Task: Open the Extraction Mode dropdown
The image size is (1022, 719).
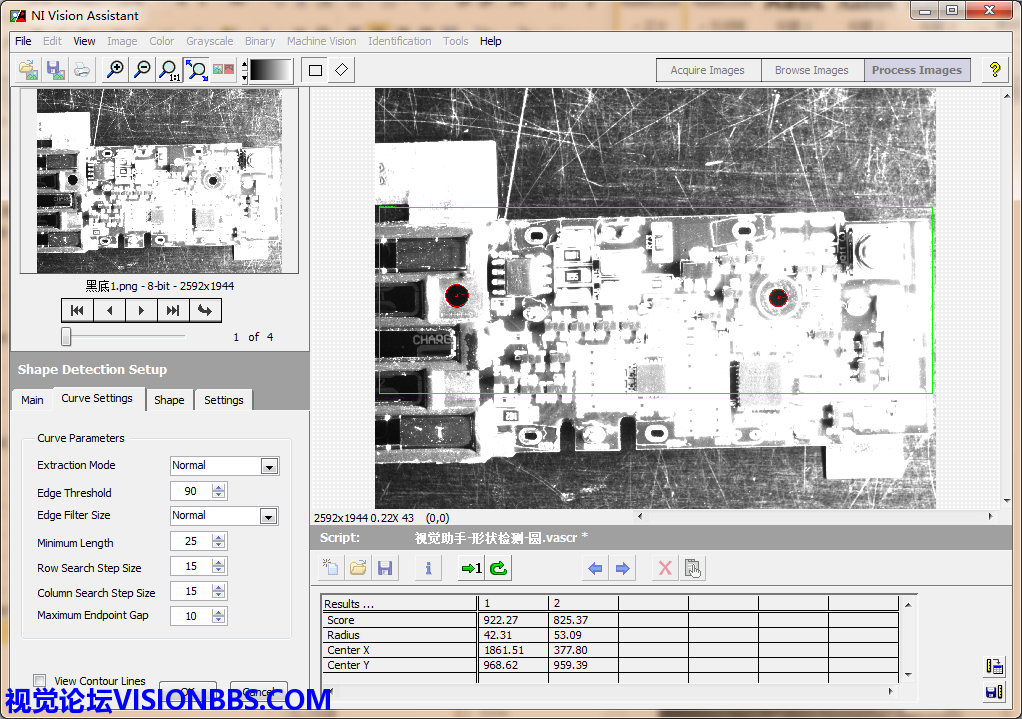Action: click(x=268, y=466)
